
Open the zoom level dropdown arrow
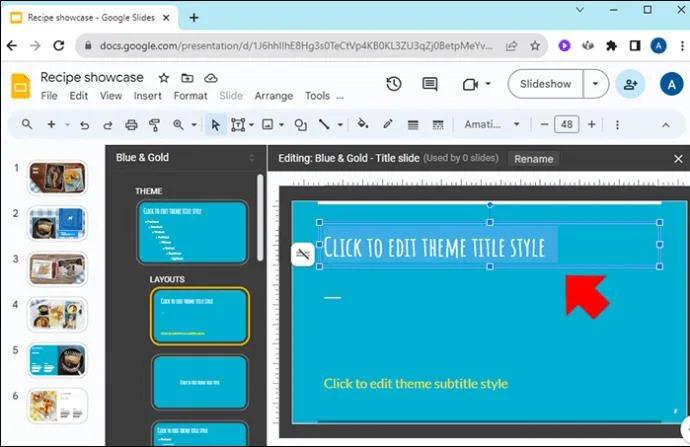[x=194, y=125]
